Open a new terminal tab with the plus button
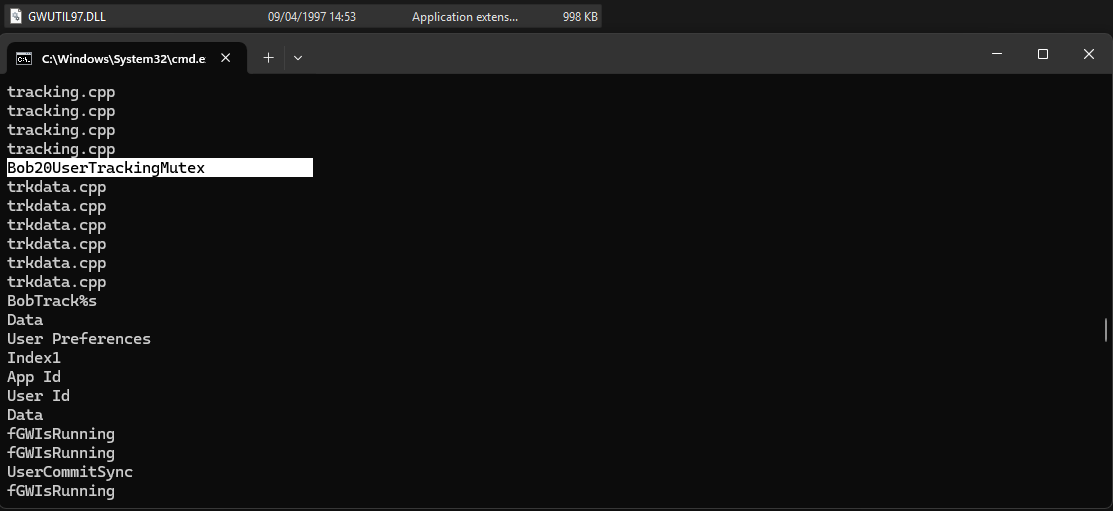Viewport: 1113px width, 511px height. click(x=268, y=58)
